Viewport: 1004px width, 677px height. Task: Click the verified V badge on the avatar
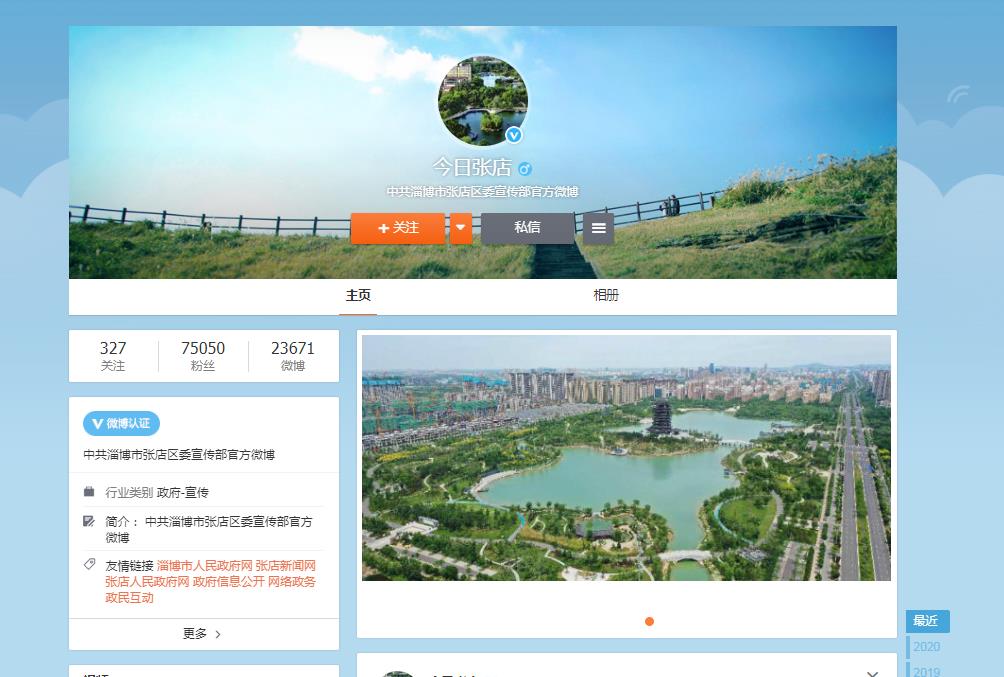(514, 135)
